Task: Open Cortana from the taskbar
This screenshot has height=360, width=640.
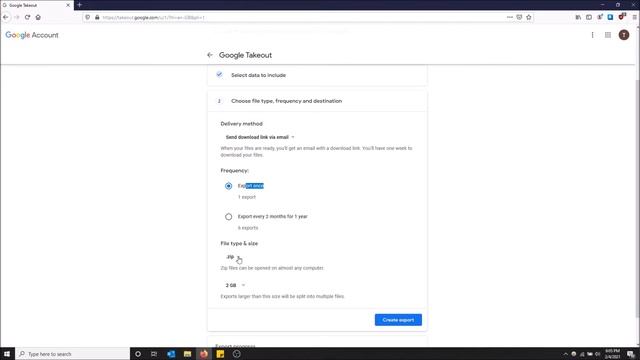Action: click(138, 354)
